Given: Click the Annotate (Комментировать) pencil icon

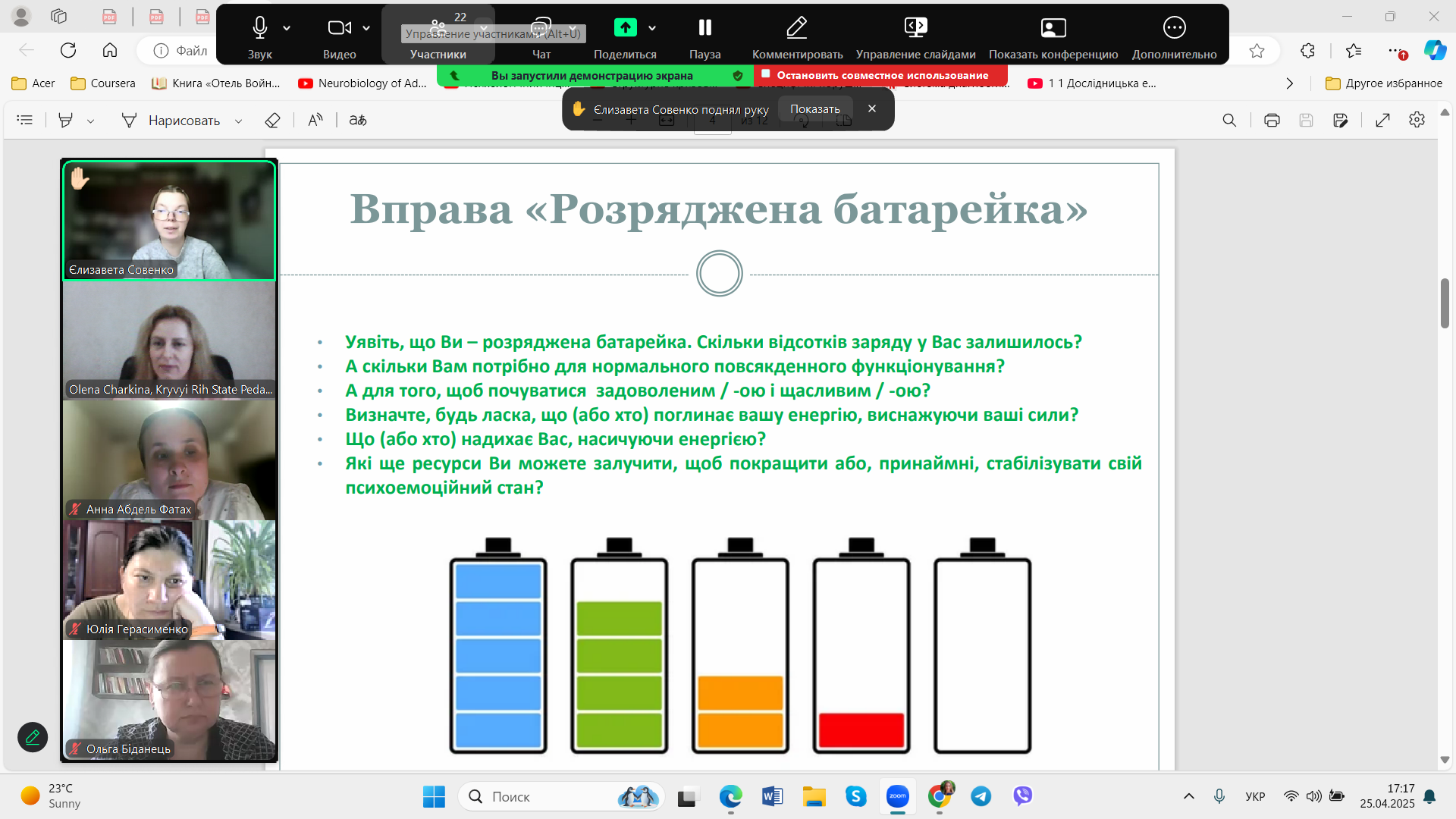Looking at the screenshot, I should click(796, 28).
